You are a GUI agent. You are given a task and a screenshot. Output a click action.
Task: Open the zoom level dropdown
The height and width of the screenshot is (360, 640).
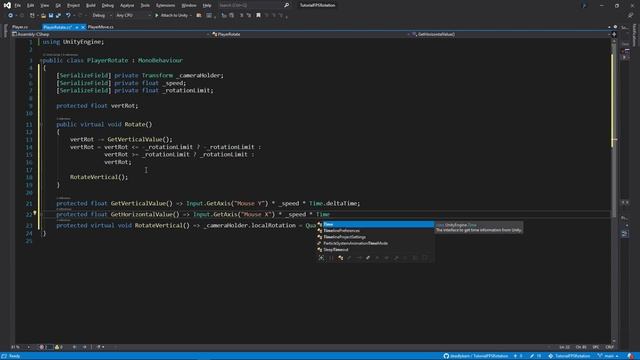coord(21,347)
